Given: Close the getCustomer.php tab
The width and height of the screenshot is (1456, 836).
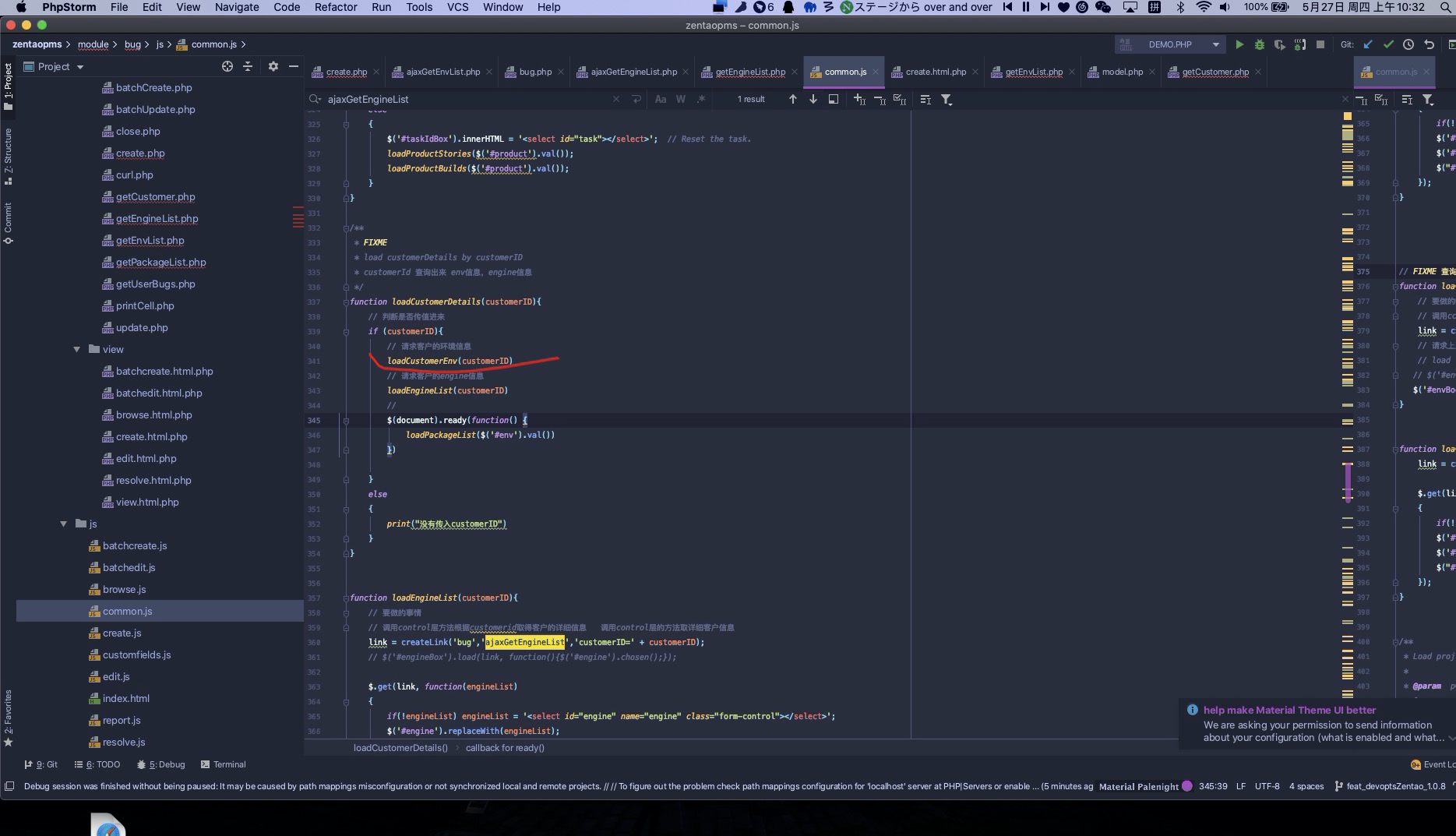Looking at the screenshot, I should coord(1257,72).
